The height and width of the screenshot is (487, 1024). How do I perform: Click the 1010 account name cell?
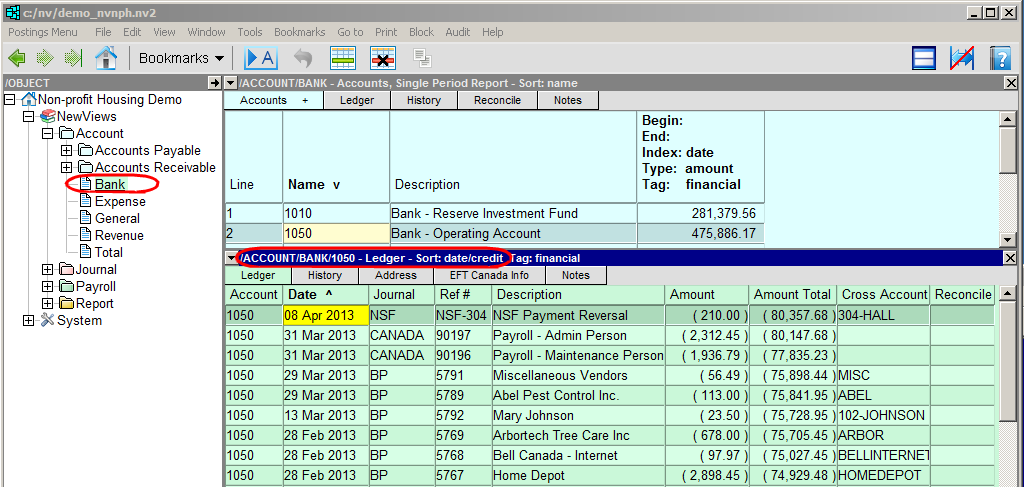tap(335, 213)
